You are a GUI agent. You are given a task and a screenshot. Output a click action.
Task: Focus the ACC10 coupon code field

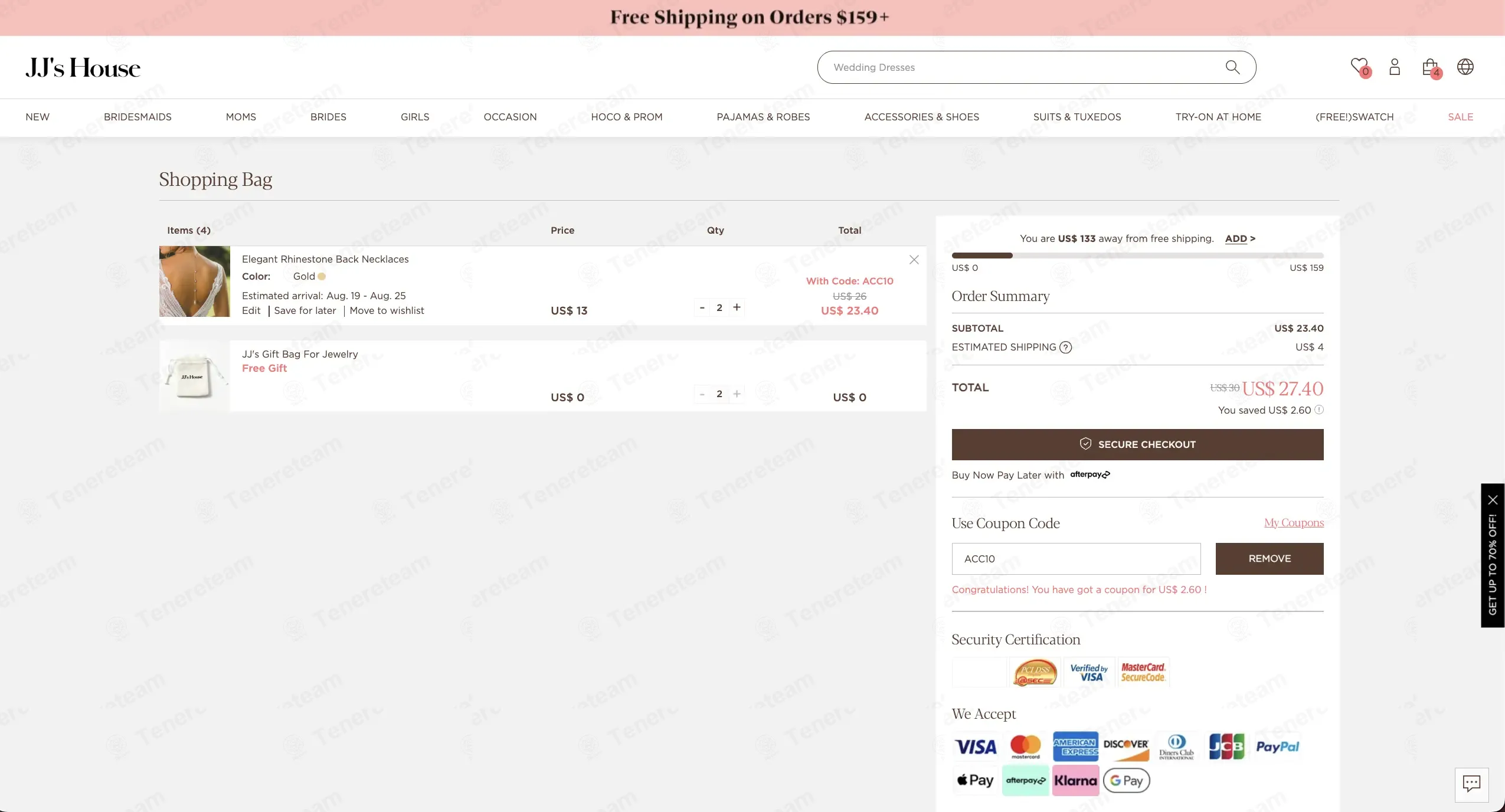pos(1076,559)
